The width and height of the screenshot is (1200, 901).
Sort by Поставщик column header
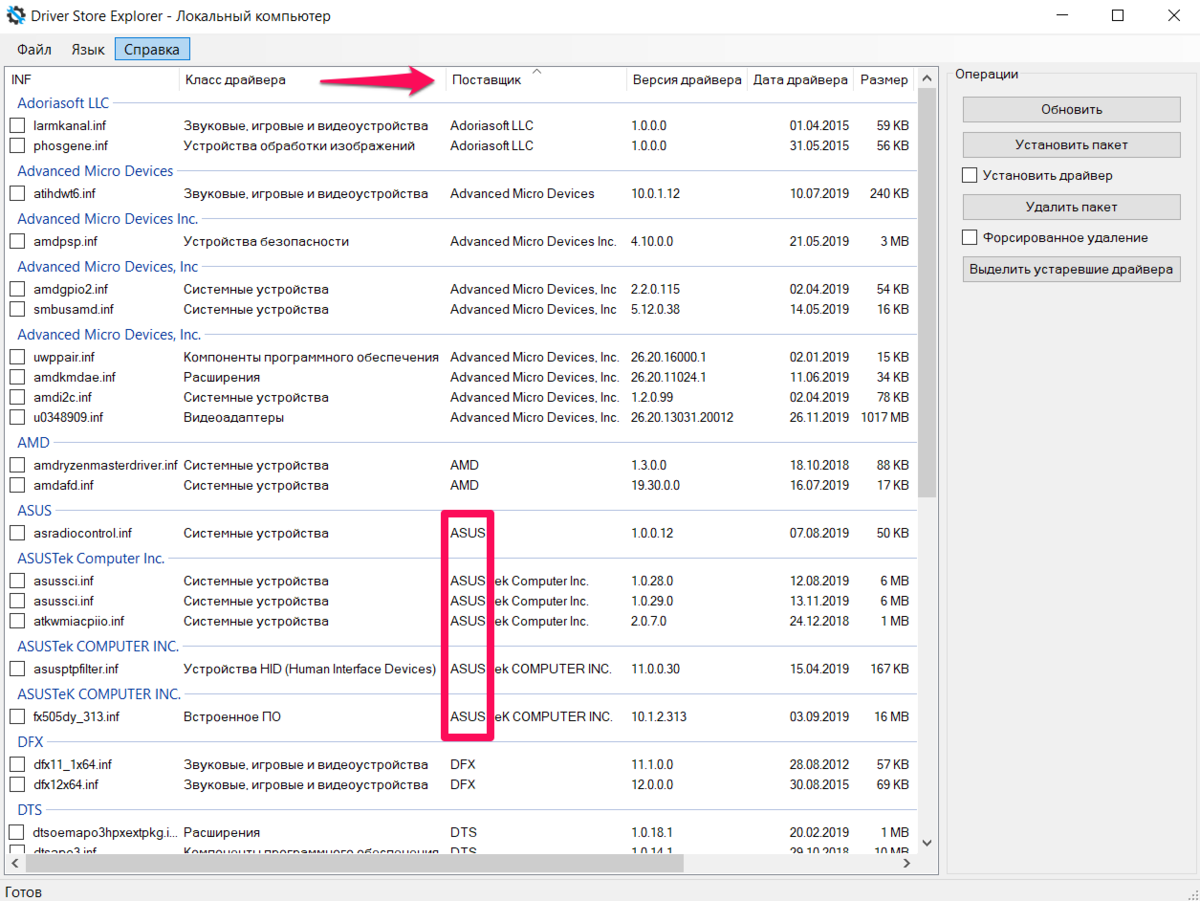536,80
